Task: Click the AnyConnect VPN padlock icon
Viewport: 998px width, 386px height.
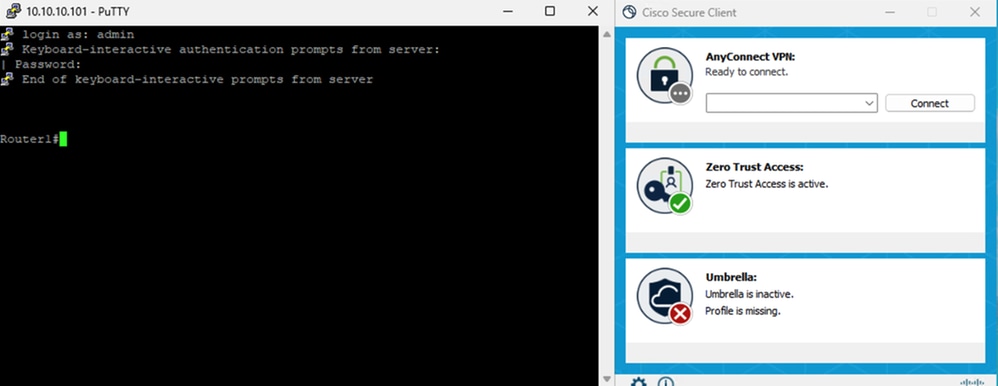Action: [664, 75]
